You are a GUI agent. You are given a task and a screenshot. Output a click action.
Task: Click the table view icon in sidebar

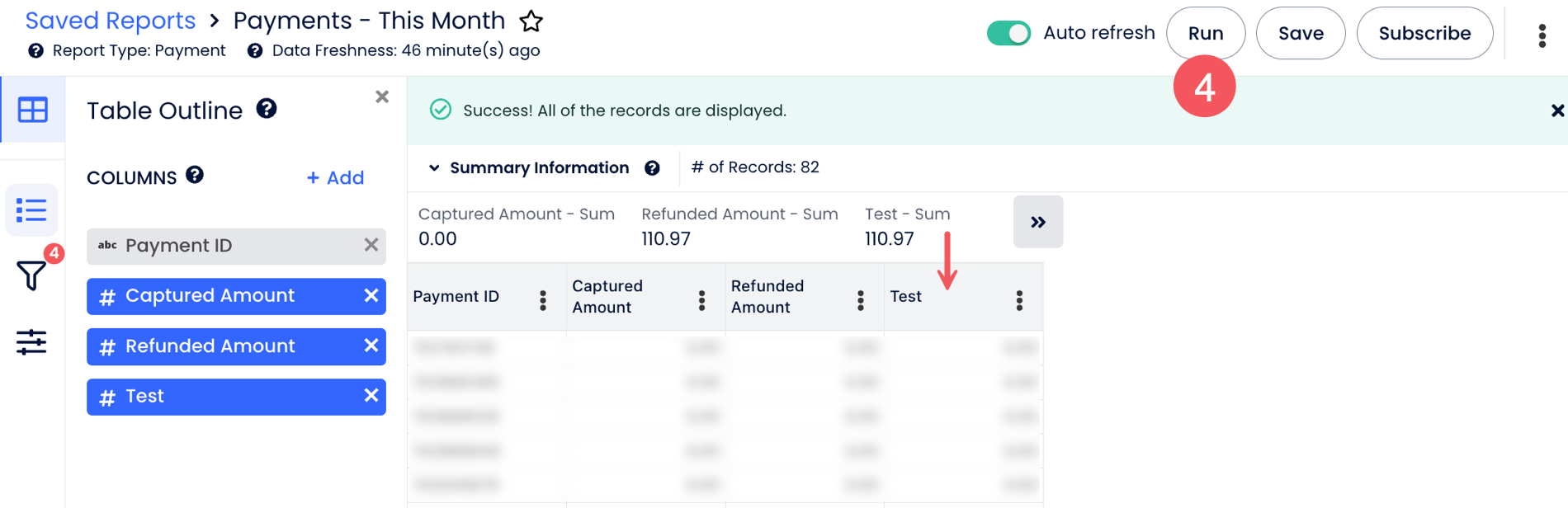tap(33, 110)
